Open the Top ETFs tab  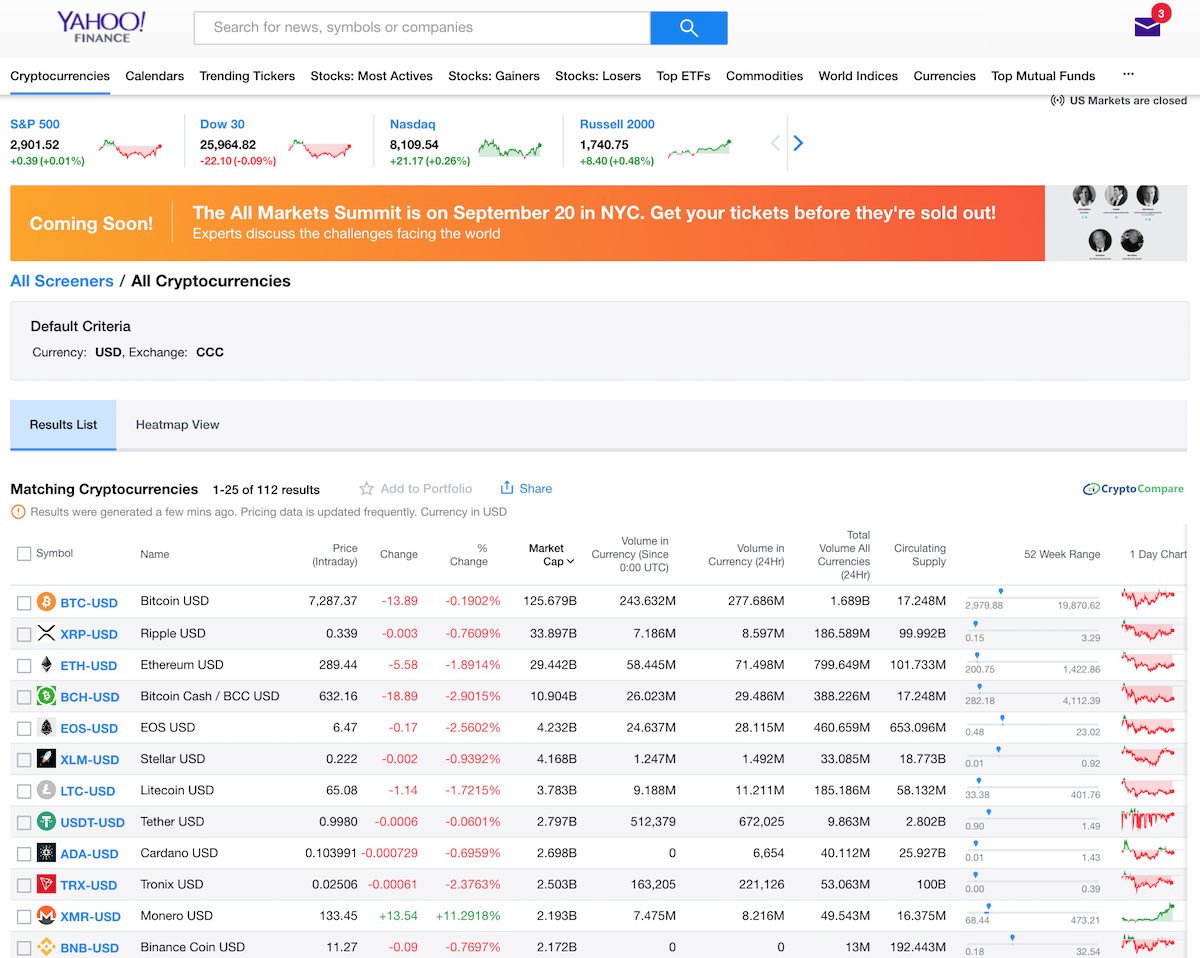pyautogui.click(x=683, y=76)
